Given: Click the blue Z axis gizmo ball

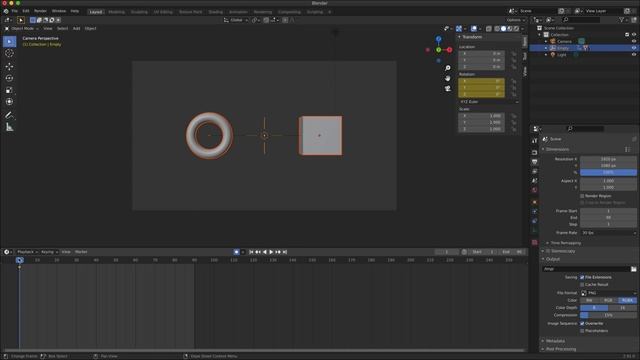Looking at the screenshot, I should coord(438,40).
